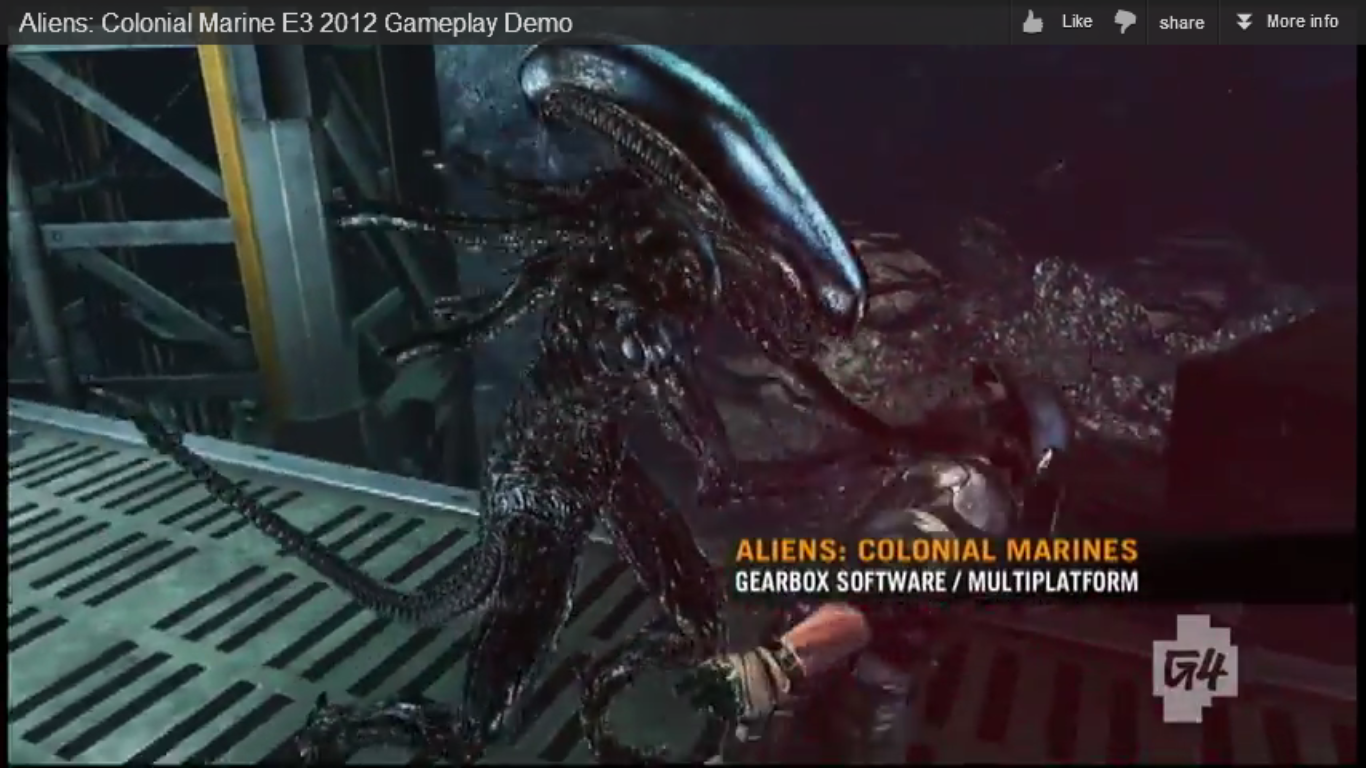Click the video title in the top bar
This screenshot has width=1366, height=768.
296,23
